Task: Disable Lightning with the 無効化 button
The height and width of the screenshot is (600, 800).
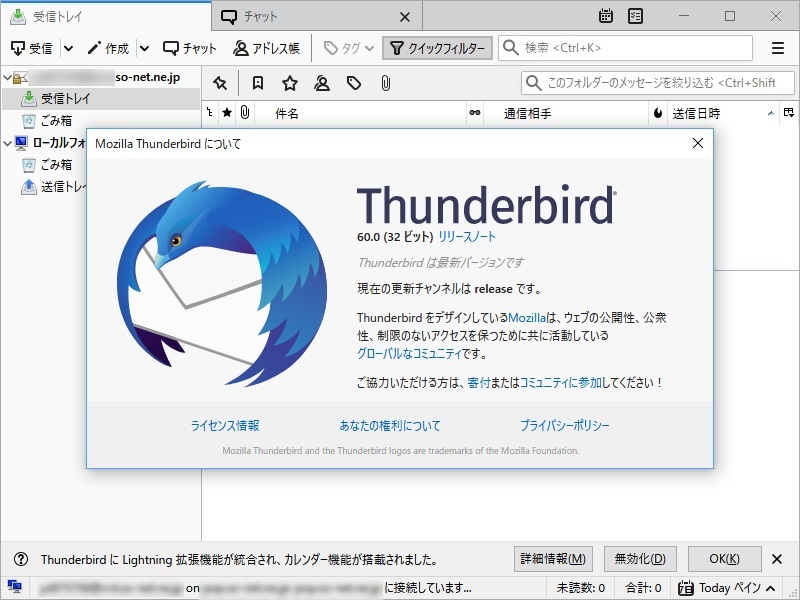Action: (640, 559)
